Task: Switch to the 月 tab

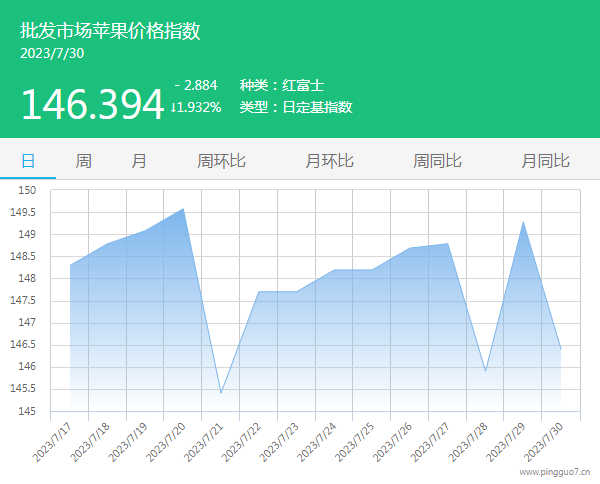Action: (139, 161)
